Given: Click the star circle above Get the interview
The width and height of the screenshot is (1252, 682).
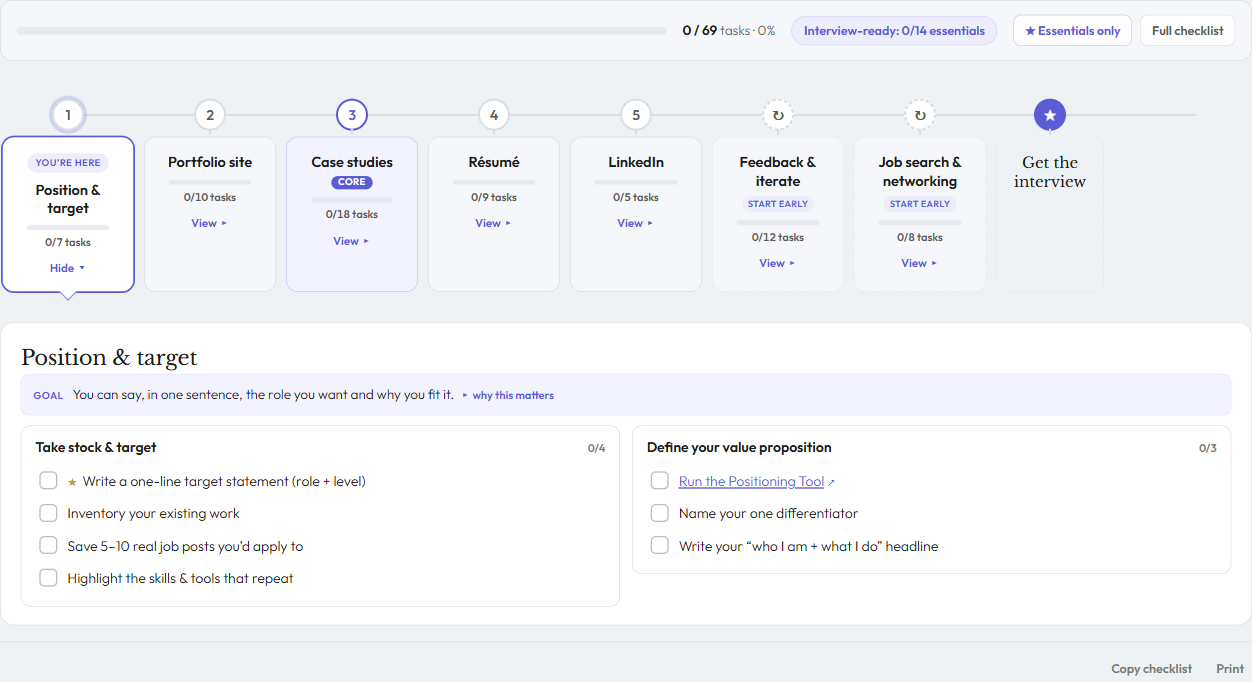Looking at the screenshot, I should point(1050,115).
